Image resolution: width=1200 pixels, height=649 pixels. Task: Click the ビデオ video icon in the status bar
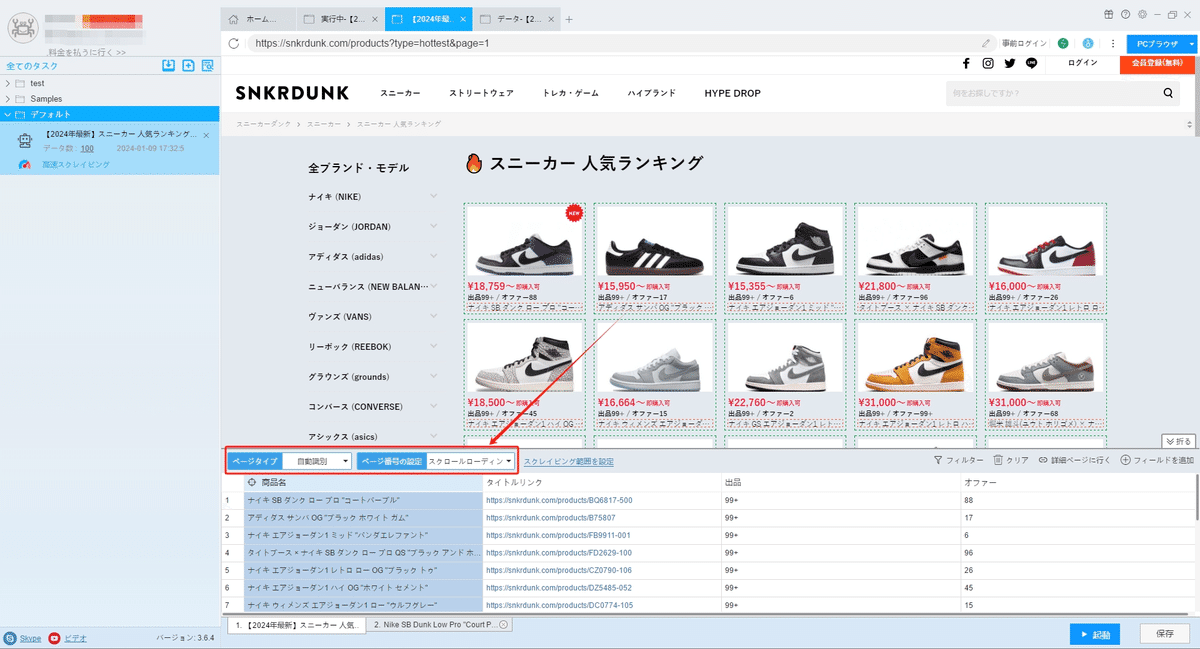click(x=54, y=637)
